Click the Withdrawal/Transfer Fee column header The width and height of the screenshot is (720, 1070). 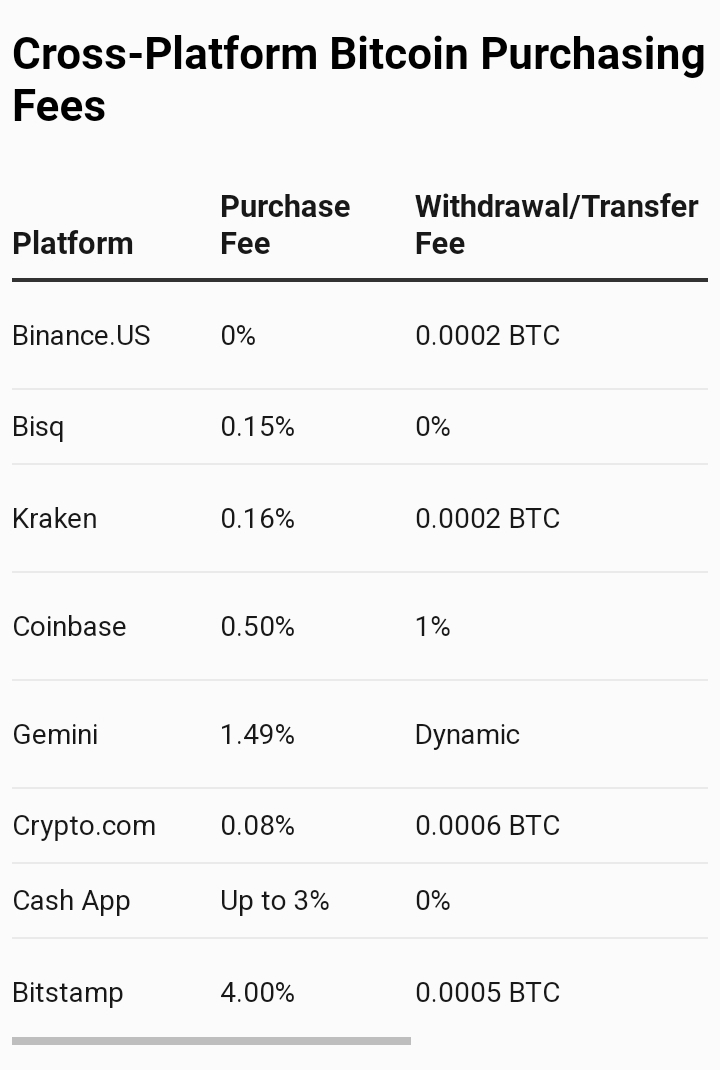(556, 224)
